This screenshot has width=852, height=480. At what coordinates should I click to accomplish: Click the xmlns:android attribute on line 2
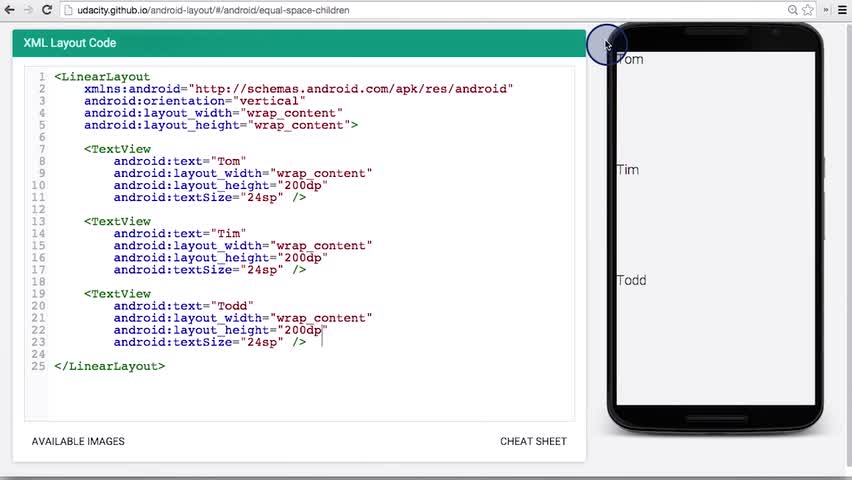298,89
